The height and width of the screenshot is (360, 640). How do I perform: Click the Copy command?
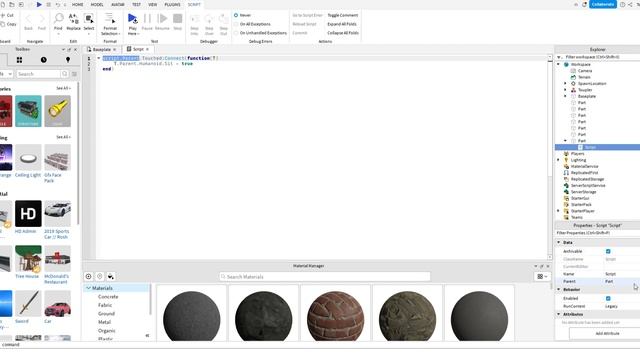(8, 24)
